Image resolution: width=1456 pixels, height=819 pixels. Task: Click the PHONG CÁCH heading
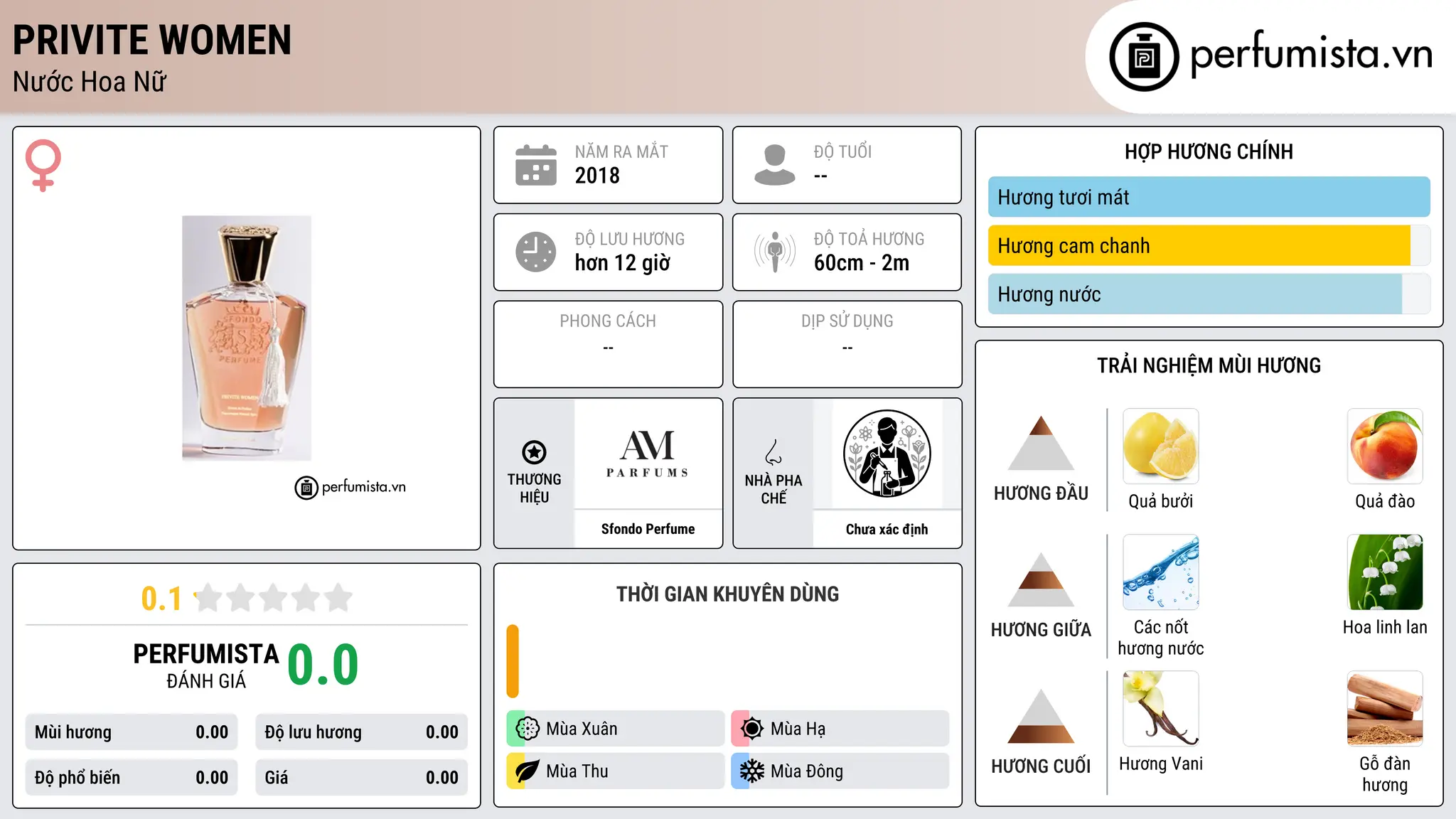tap(608, 321)
